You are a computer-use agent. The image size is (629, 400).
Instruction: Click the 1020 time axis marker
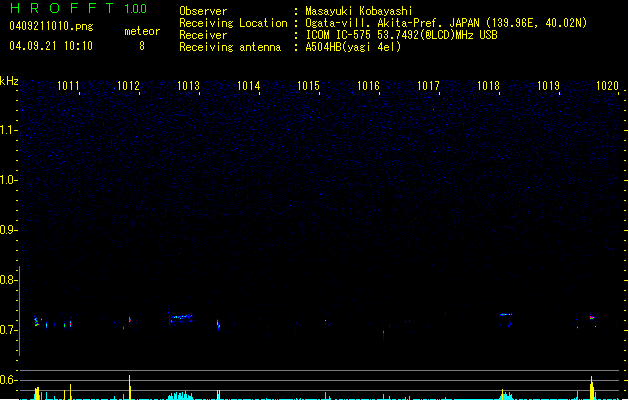607,86
